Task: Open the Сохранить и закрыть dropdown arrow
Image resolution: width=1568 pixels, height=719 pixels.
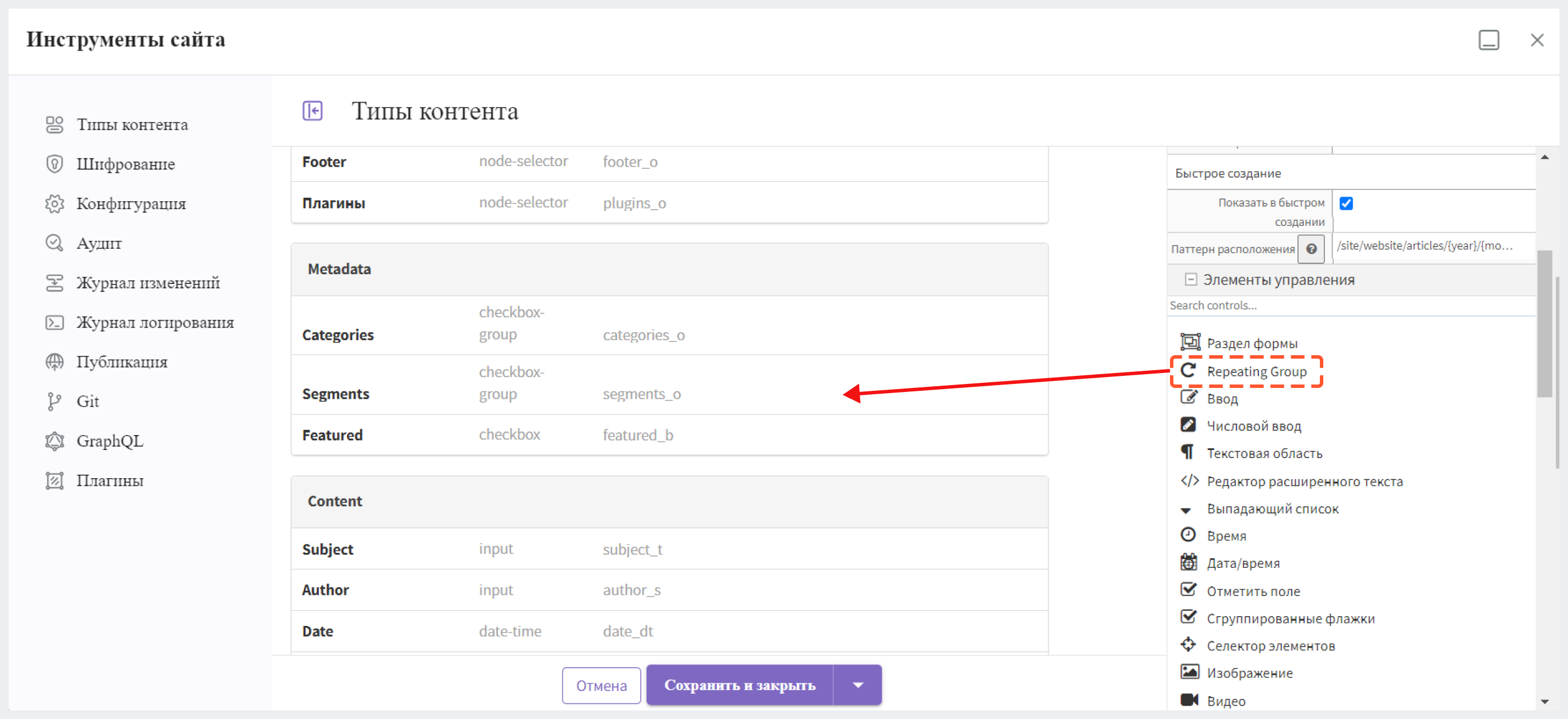Action: click(858, 685)
